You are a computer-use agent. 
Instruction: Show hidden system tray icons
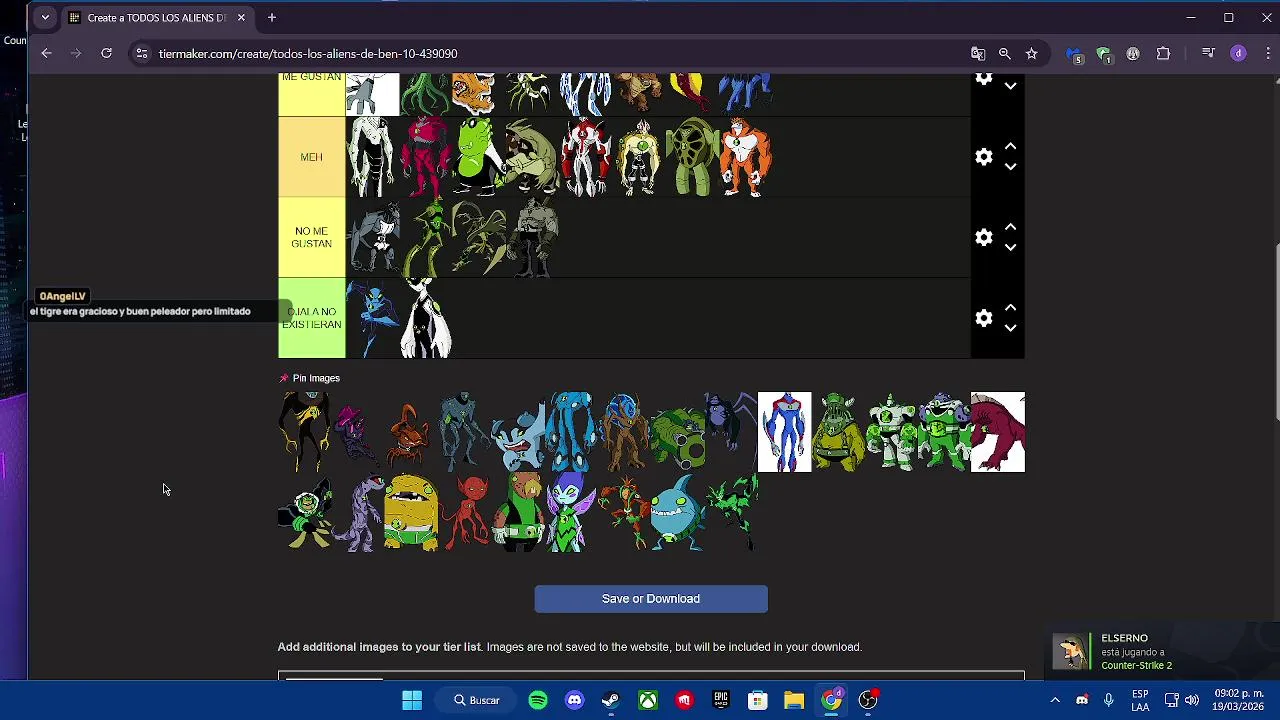(x=1054, y=700)
